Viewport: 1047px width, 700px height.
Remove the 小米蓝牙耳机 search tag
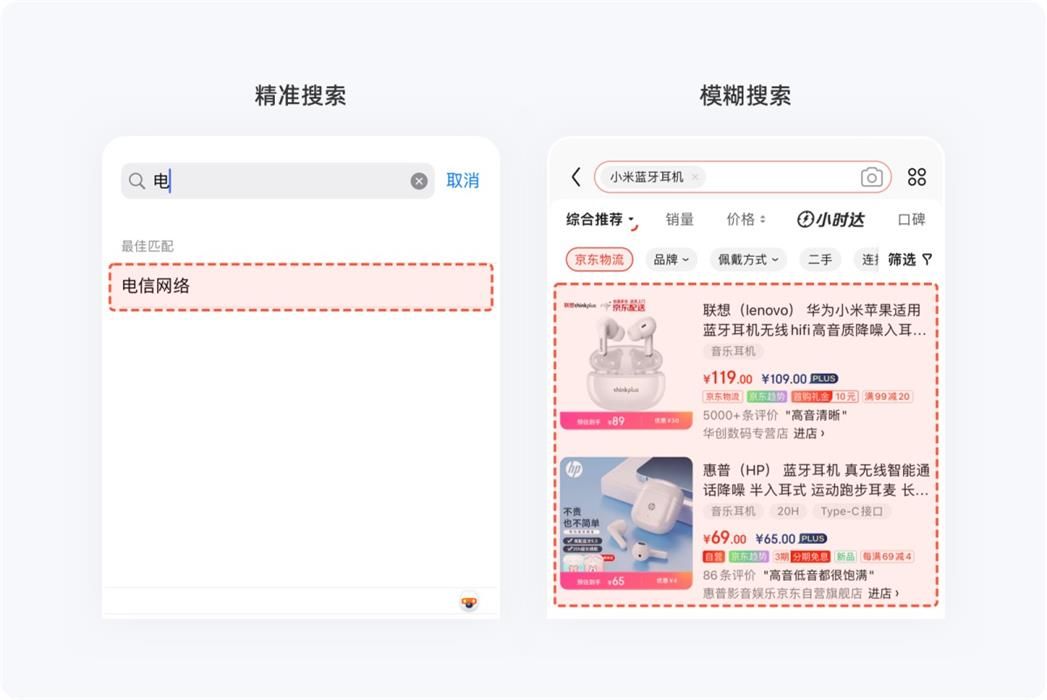(695, 177)
